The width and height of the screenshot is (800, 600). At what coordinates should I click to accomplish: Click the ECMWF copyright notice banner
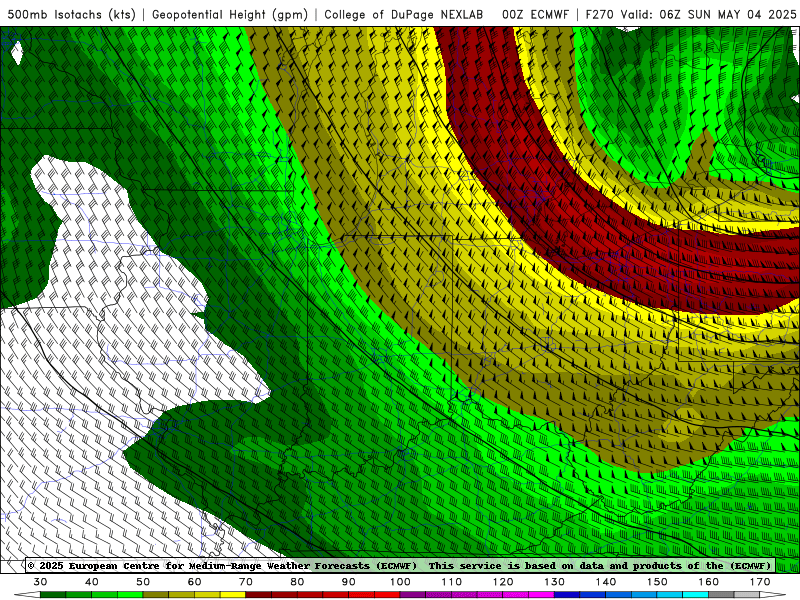point(400,565)
